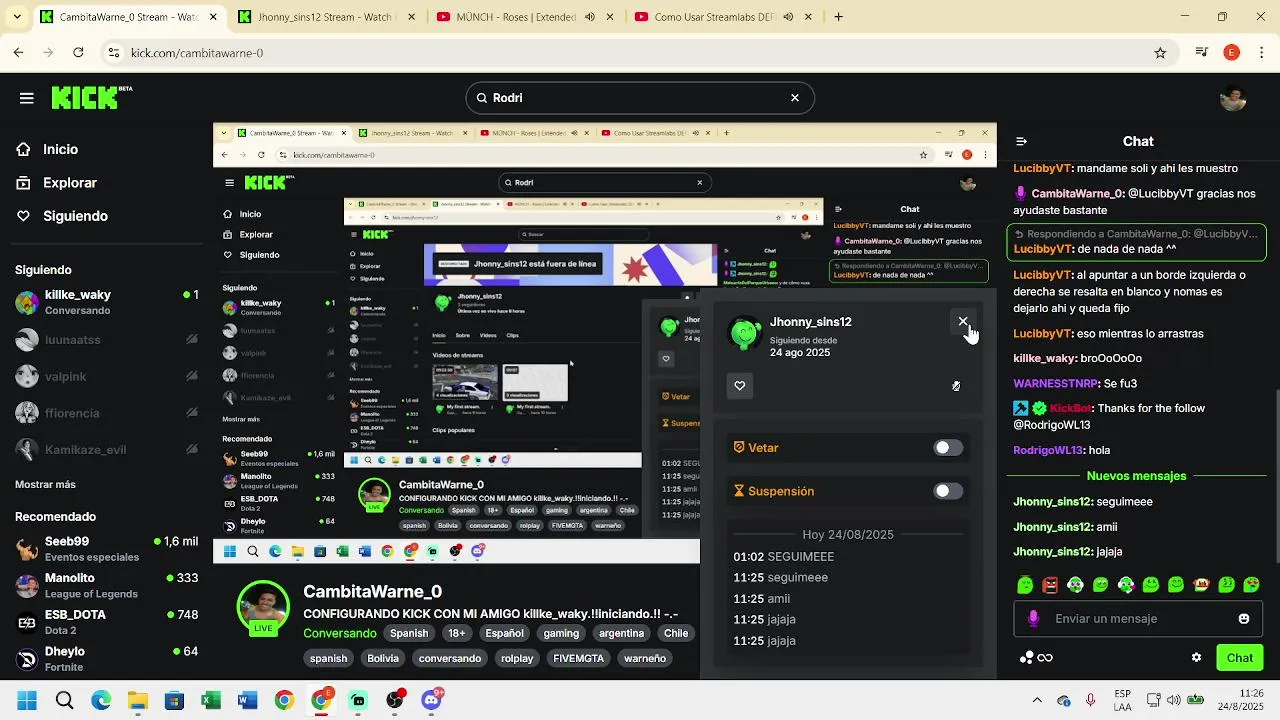The height and width of the screenshot is (720, 1280).
Task: Select the argentina tag
Action: [x=621, y=633]
